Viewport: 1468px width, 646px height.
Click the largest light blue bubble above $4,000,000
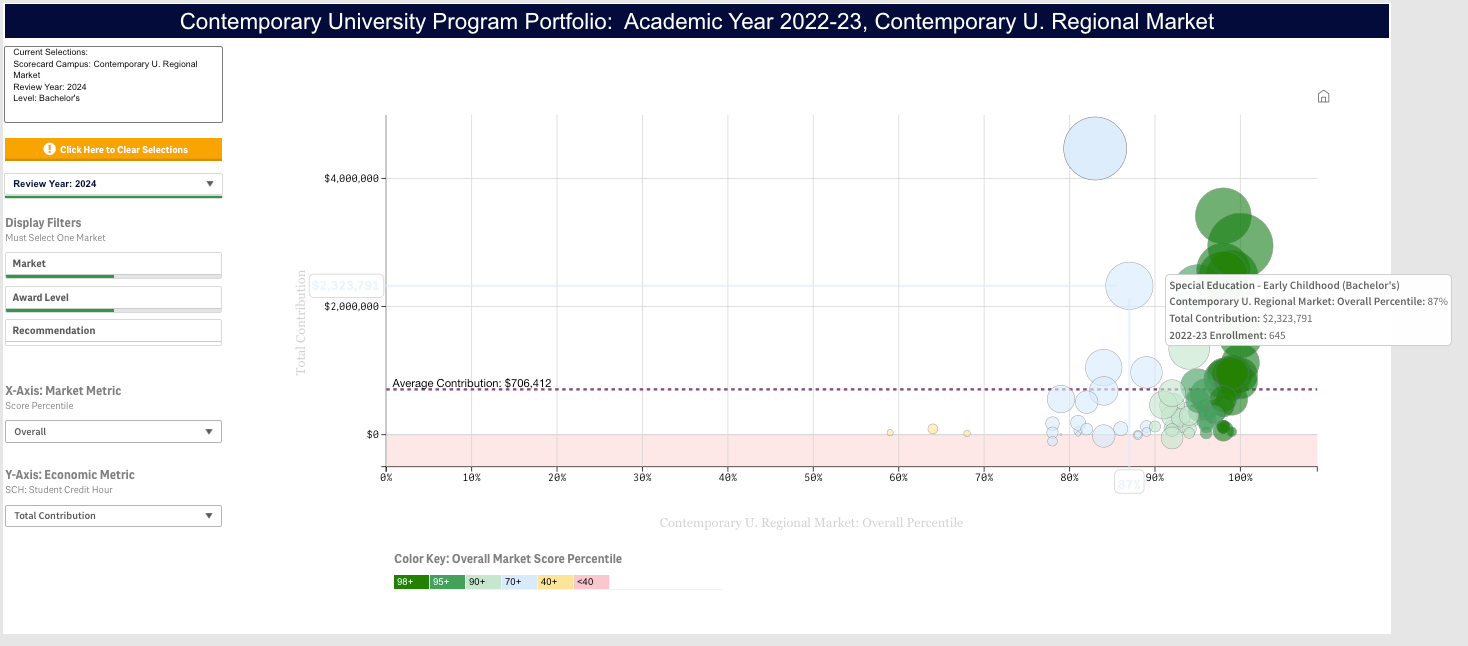point(1095,148)
